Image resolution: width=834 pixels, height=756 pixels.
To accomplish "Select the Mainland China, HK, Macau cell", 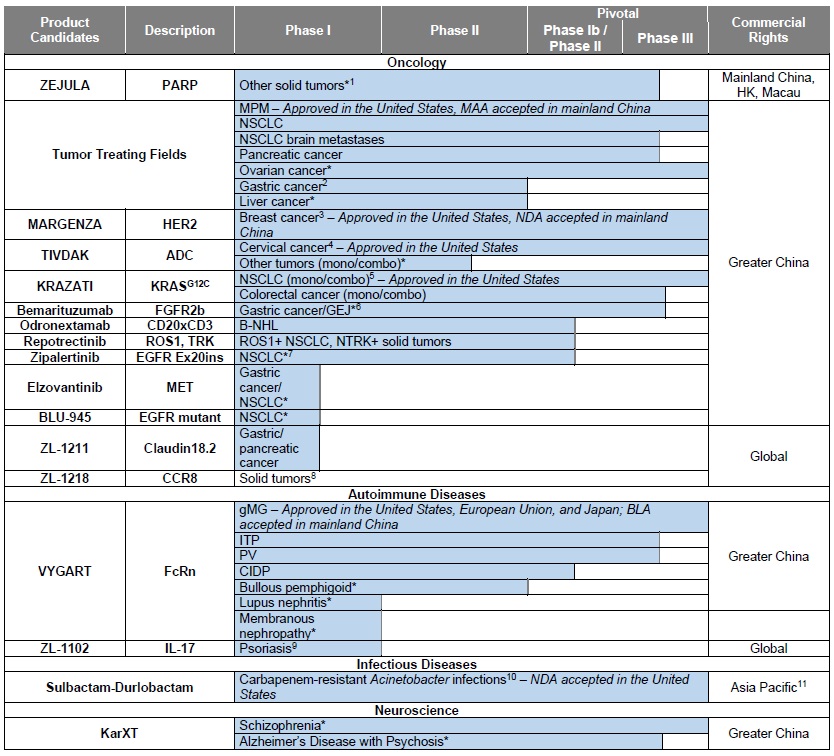I will click(x=768, y=85).
